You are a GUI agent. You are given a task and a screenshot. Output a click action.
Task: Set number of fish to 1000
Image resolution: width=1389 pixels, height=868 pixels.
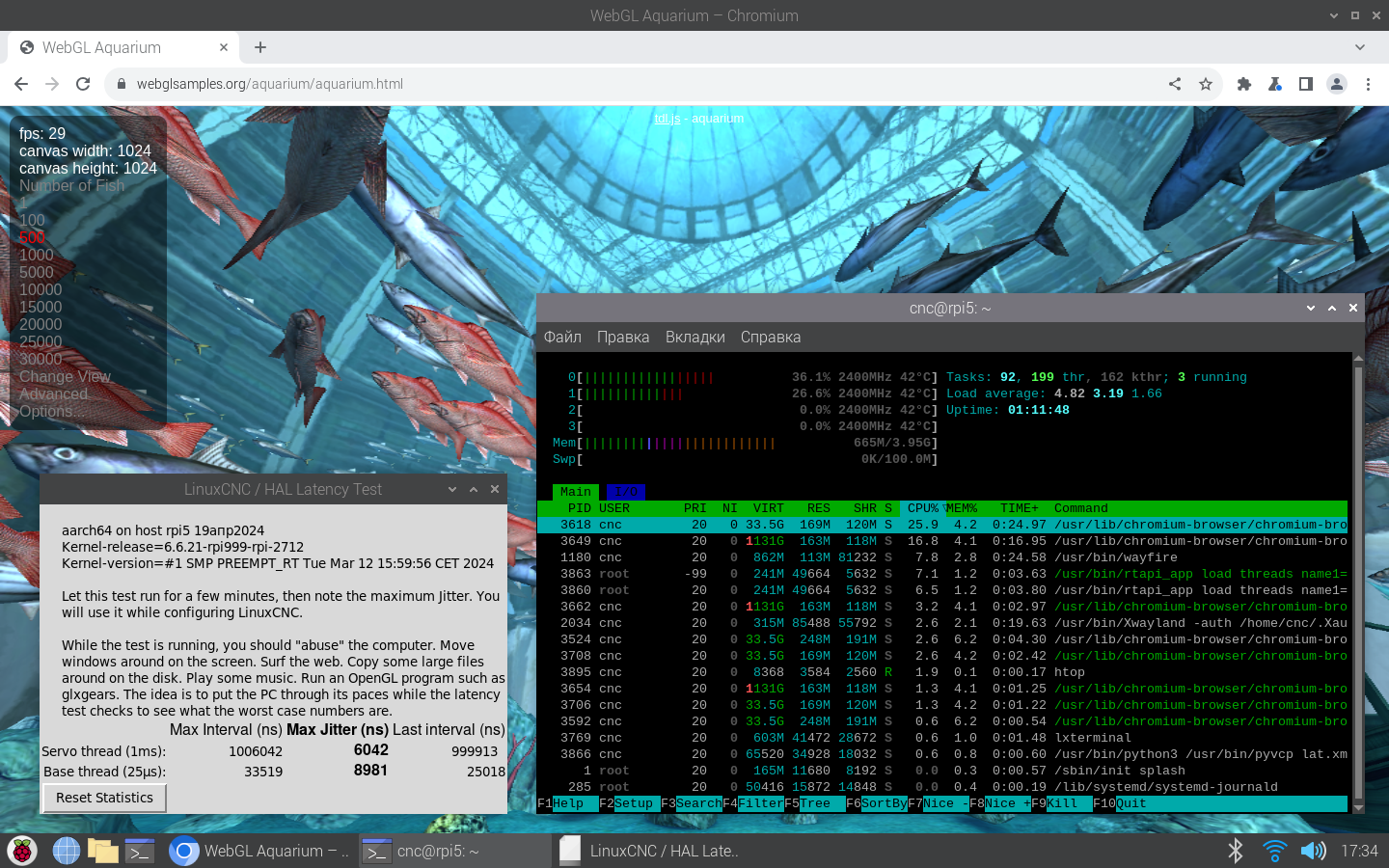(37, 255)
